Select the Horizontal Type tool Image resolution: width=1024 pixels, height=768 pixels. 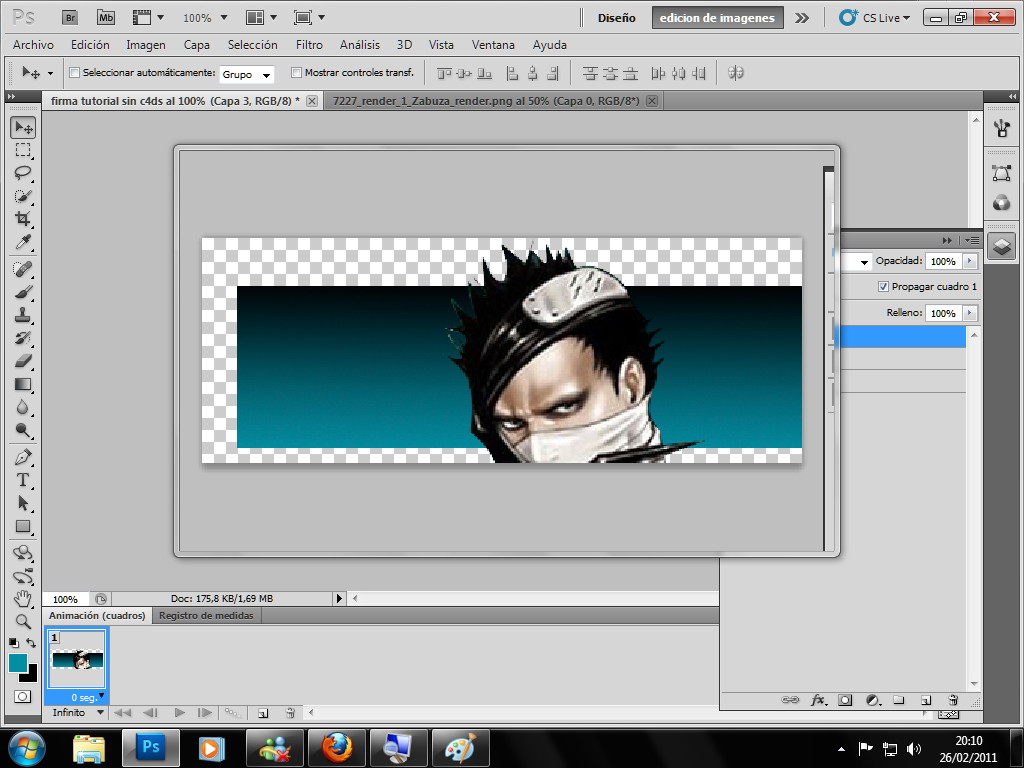pos(23,480)
